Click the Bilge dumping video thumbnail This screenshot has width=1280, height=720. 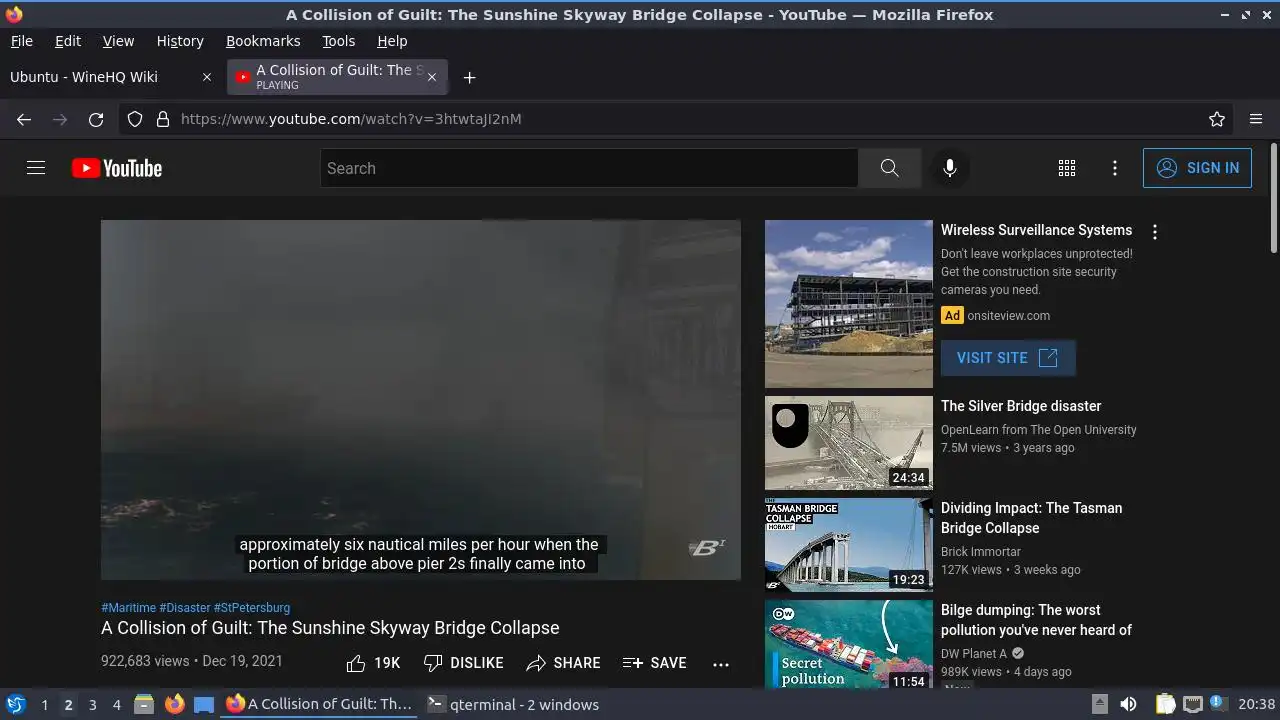tap(849, 644)
